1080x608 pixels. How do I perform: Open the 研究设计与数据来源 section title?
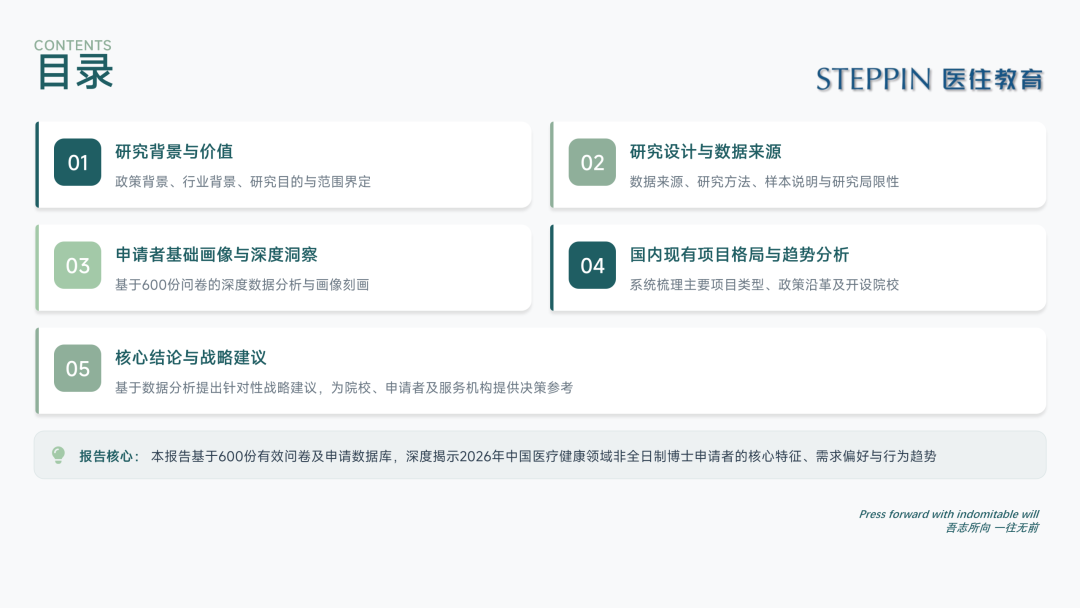705,152
